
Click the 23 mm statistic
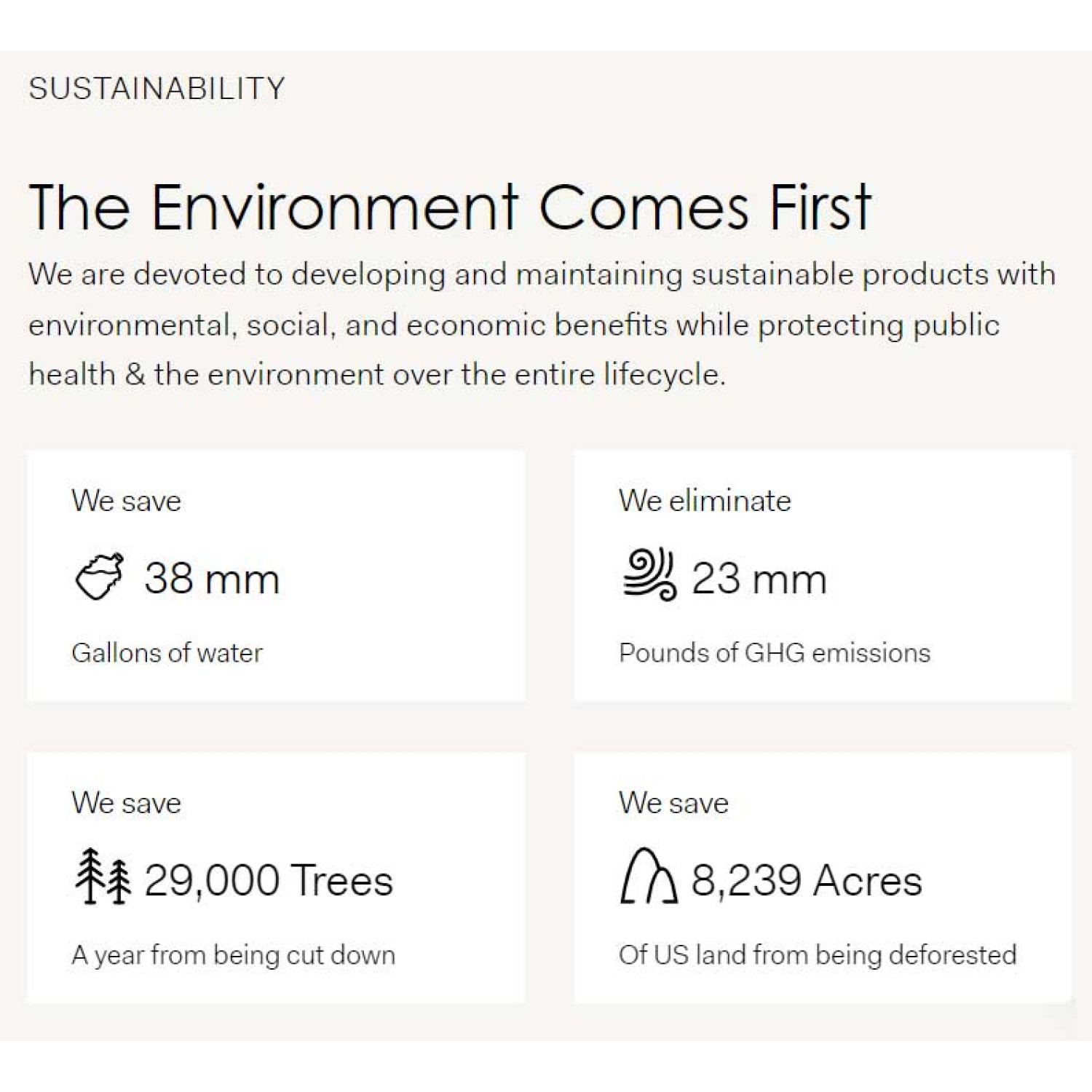tap(759, 579)
